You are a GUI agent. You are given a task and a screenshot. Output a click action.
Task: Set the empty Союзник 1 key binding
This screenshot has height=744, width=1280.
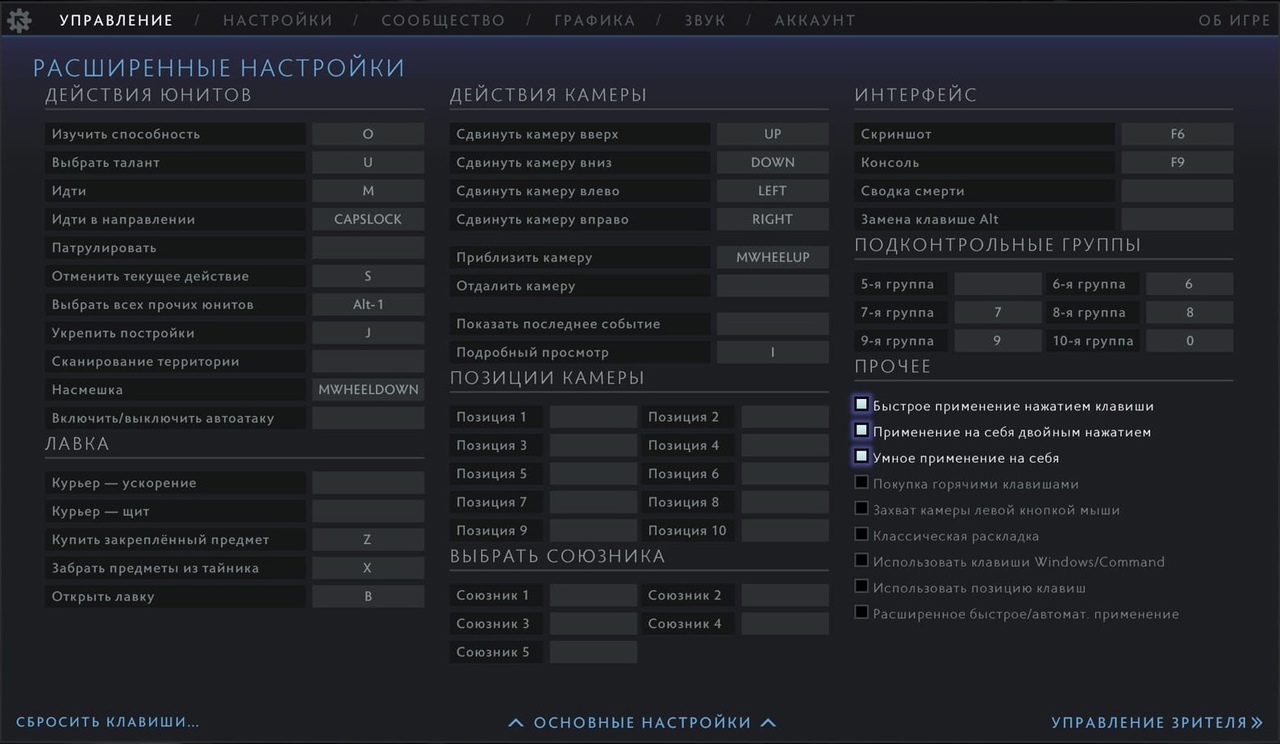(593, 596)
